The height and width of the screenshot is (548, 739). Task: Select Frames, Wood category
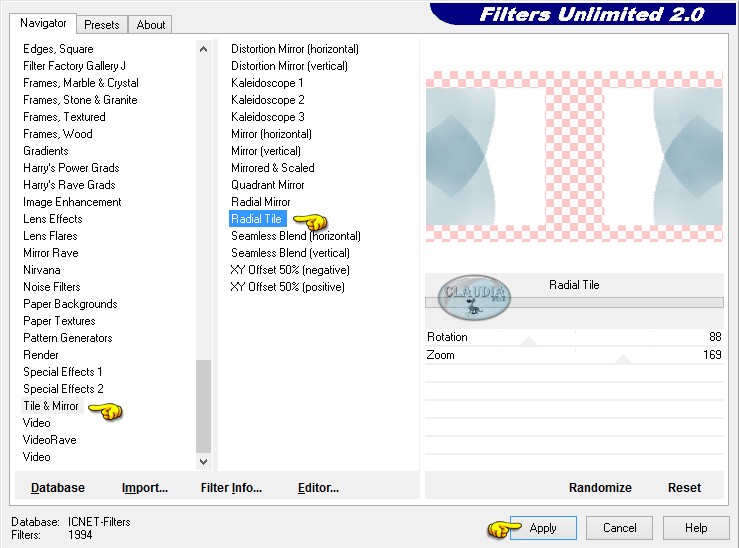tap(57, 134)
